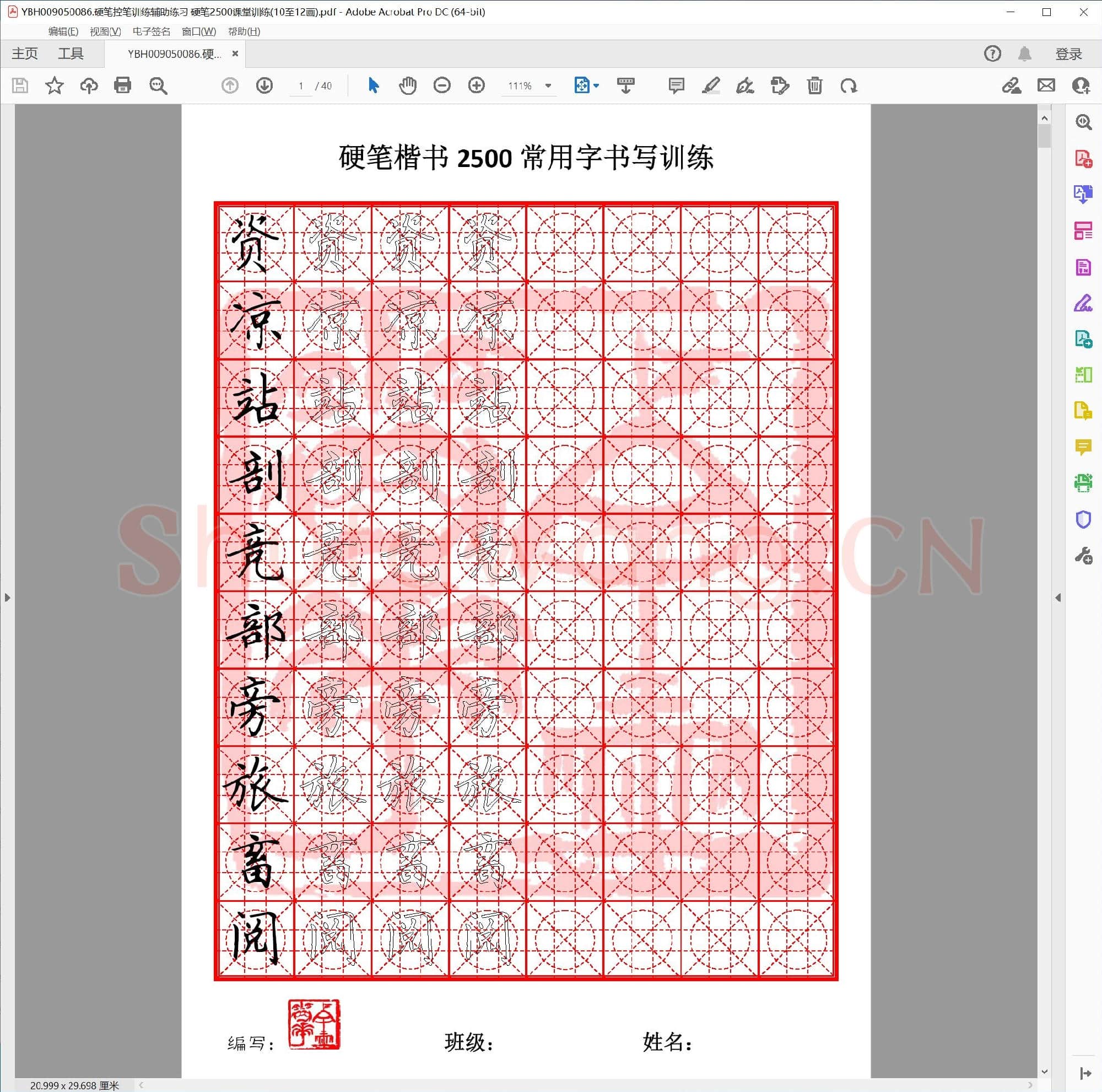Click the 登录 sign-in button
This screenshot has height=1092, width=1102.
1069,53
